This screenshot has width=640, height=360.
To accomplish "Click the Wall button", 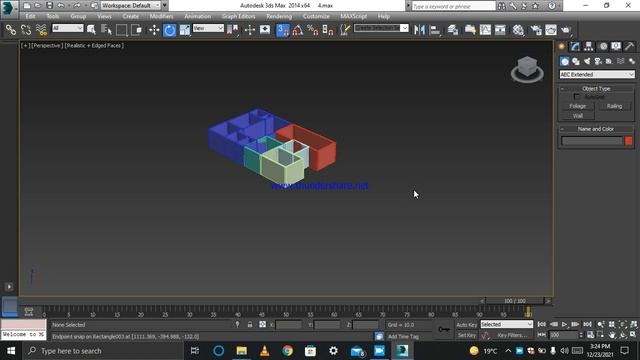I will (x=578, y=116).
